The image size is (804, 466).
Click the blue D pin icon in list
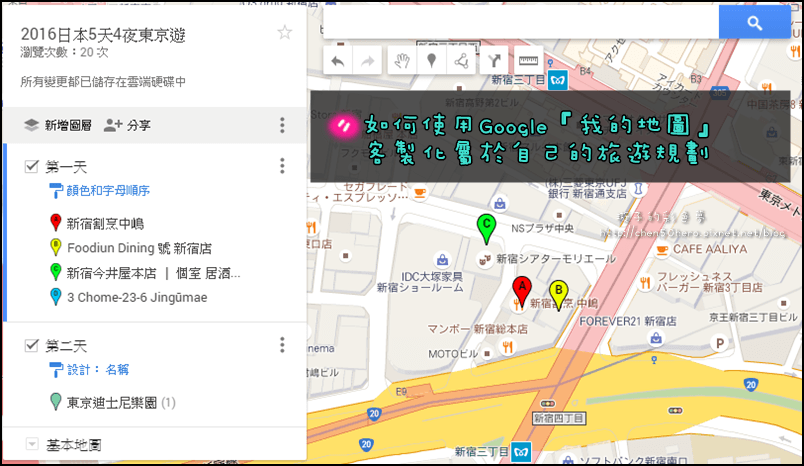[55, 296]
